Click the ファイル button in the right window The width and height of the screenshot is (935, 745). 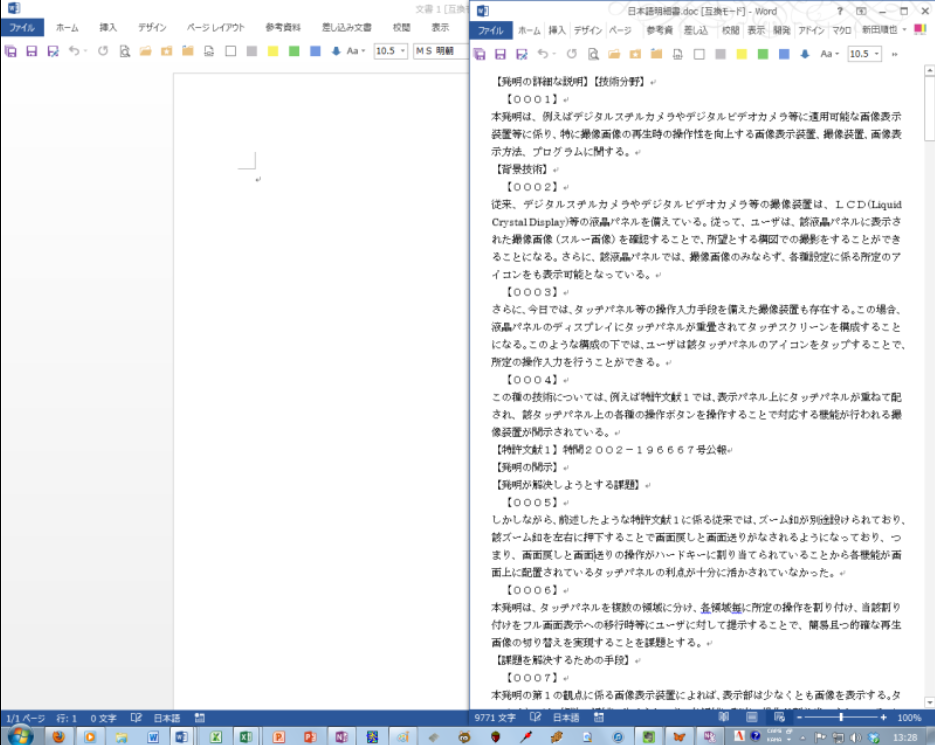coord(491,31)
